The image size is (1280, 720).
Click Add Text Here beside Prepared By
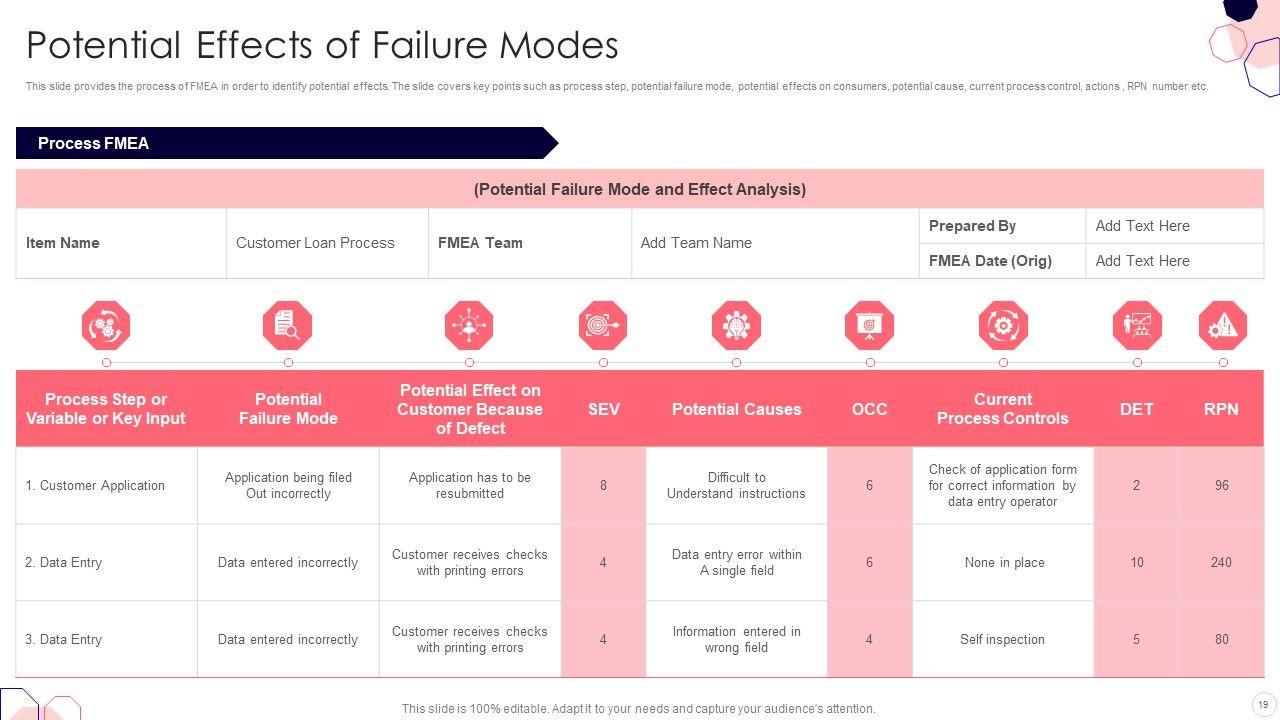click(x=1142, y=226)
